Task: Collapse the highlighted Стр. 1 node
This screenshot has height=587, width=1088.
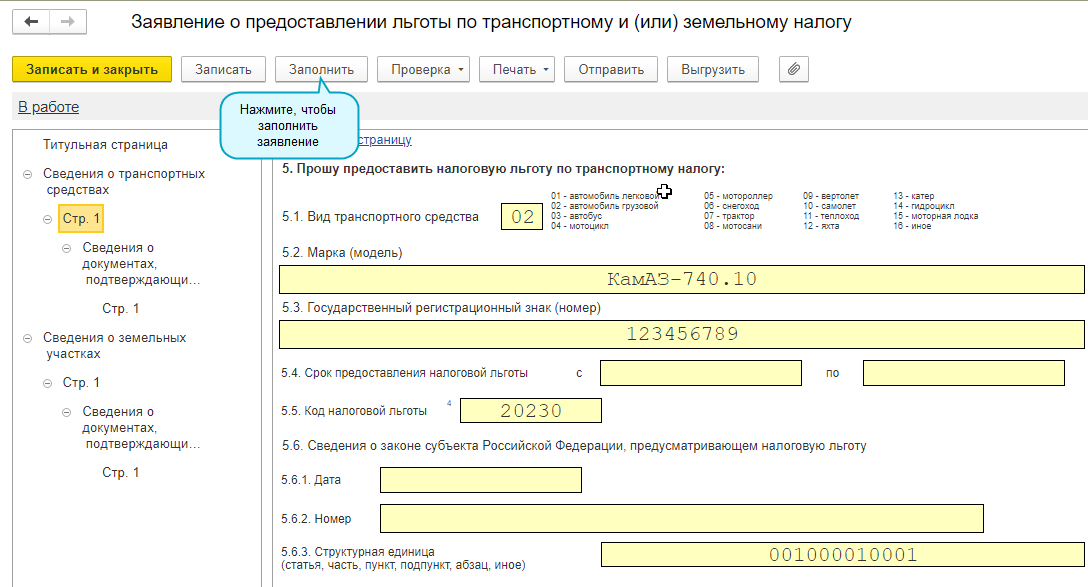Action: tap(47, 219)
